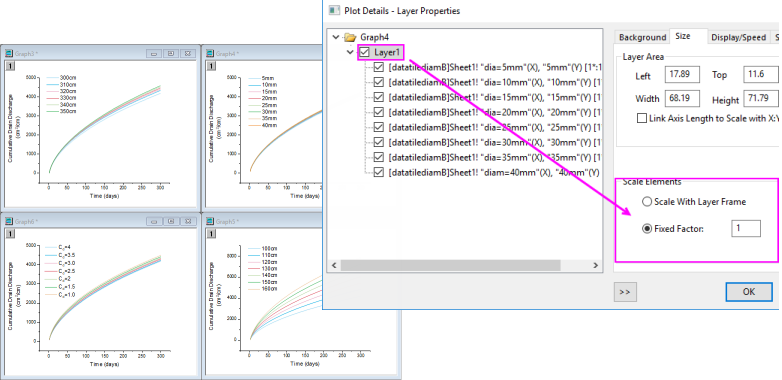
Task: Maximize the Graph3 window
Action: (x=171, y=53)
